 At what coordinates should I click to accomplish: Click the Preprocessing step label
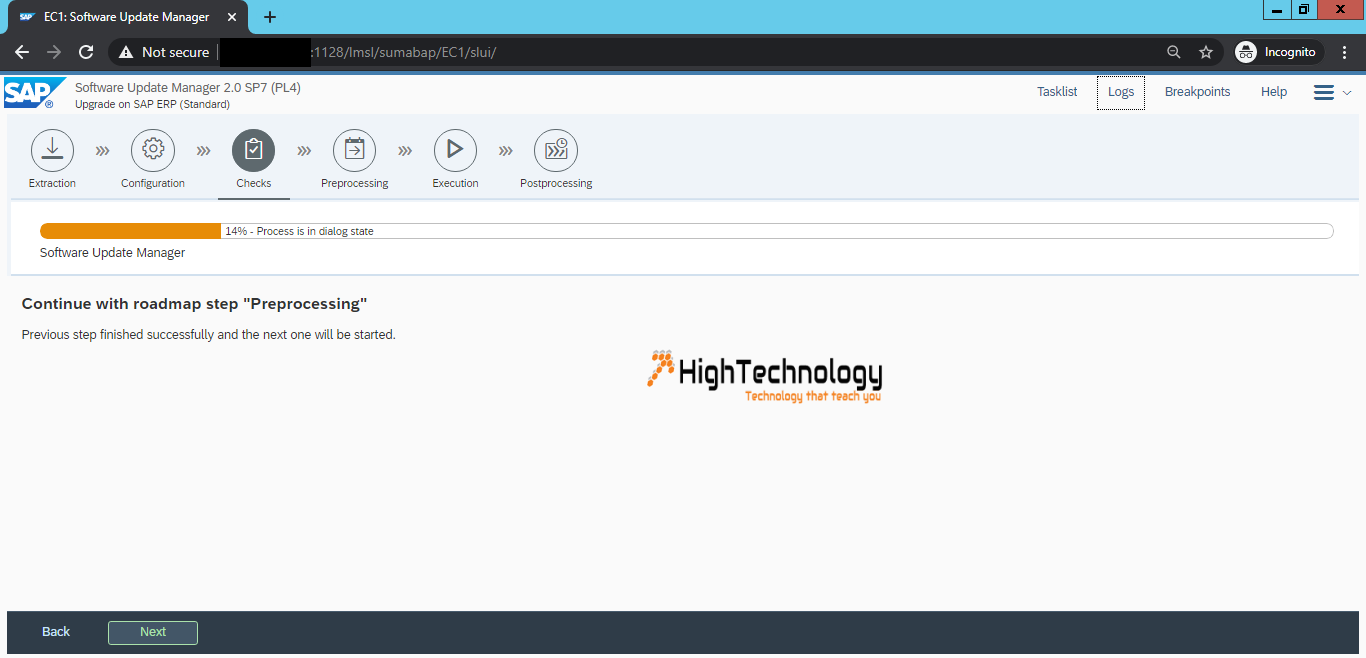pos(355,184)
